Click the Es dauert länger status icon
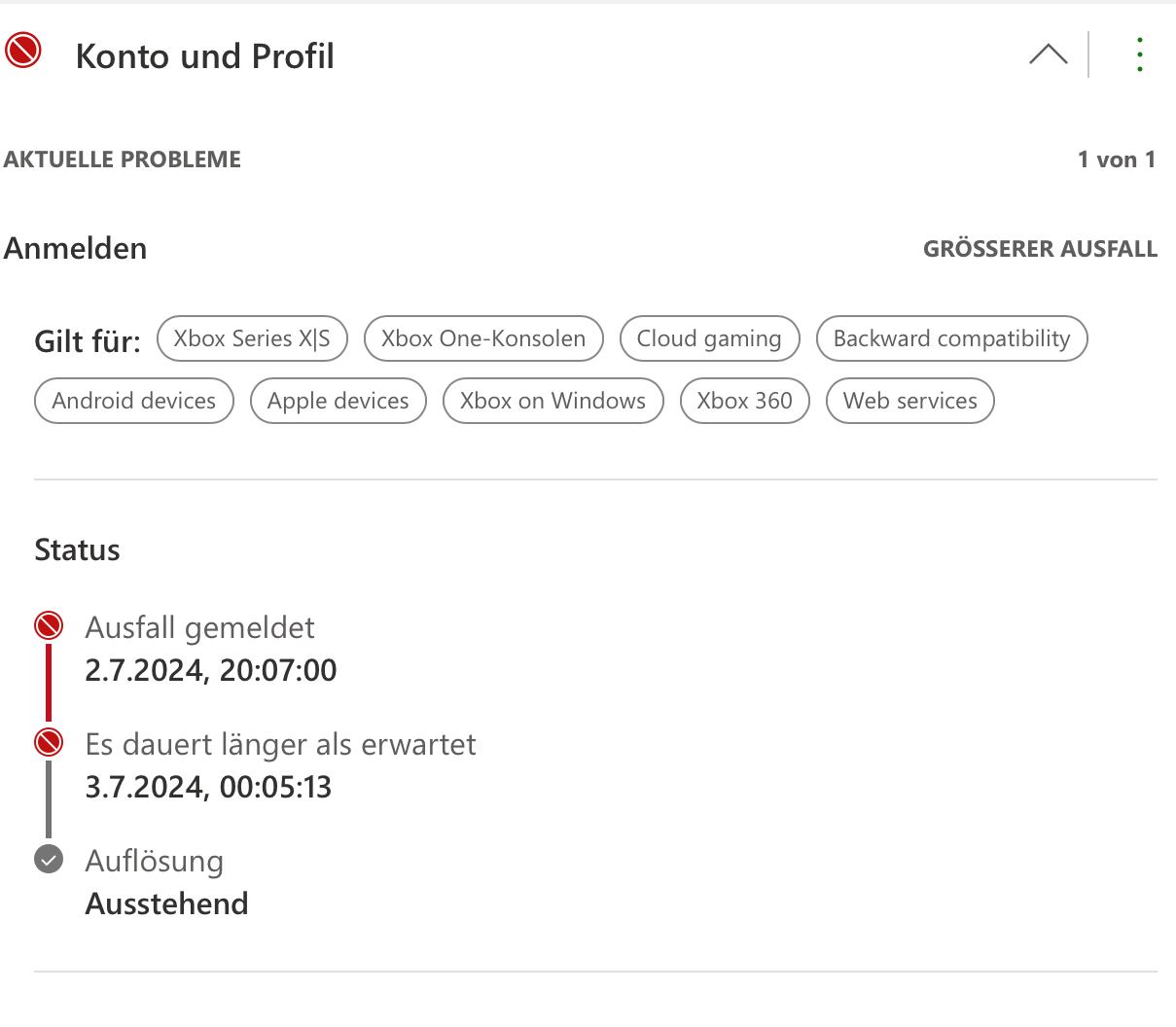This screenshot has width=1176, height=1027. 49,743
